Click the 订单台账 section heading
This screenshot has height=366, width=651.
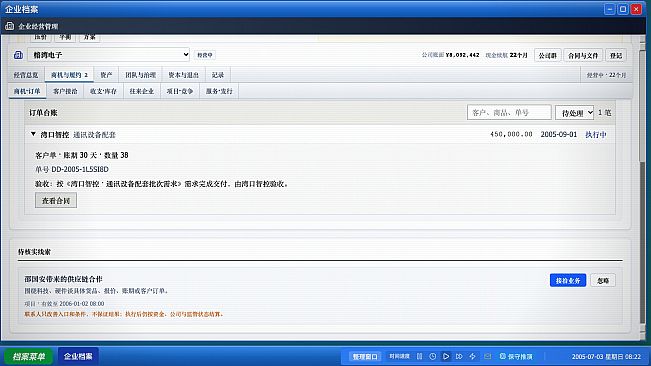[43, 113]
